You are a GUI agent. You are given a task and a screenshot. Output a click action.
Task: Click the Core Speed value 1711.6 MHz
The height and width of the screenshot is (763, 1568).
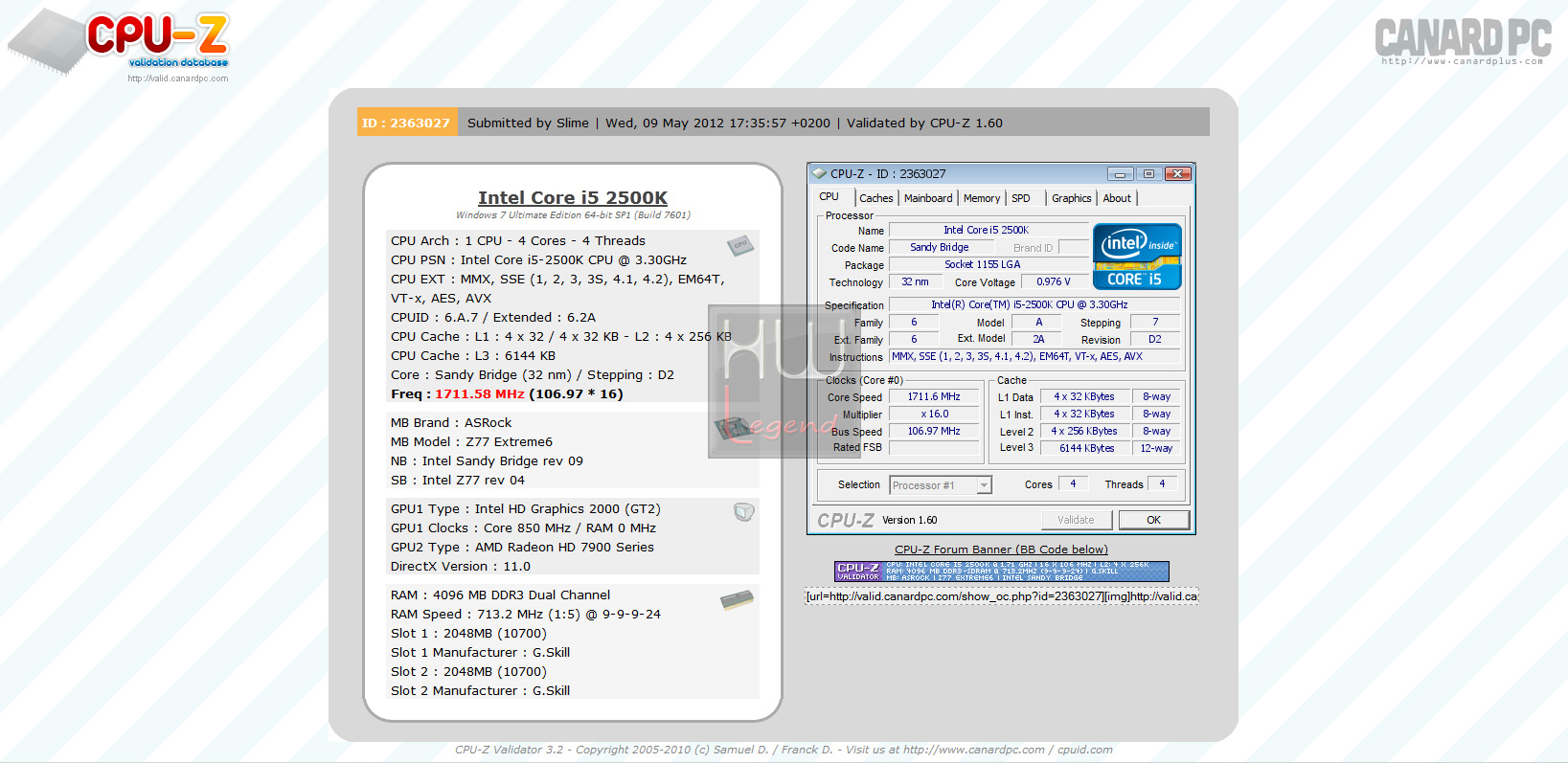pos(934,396)
